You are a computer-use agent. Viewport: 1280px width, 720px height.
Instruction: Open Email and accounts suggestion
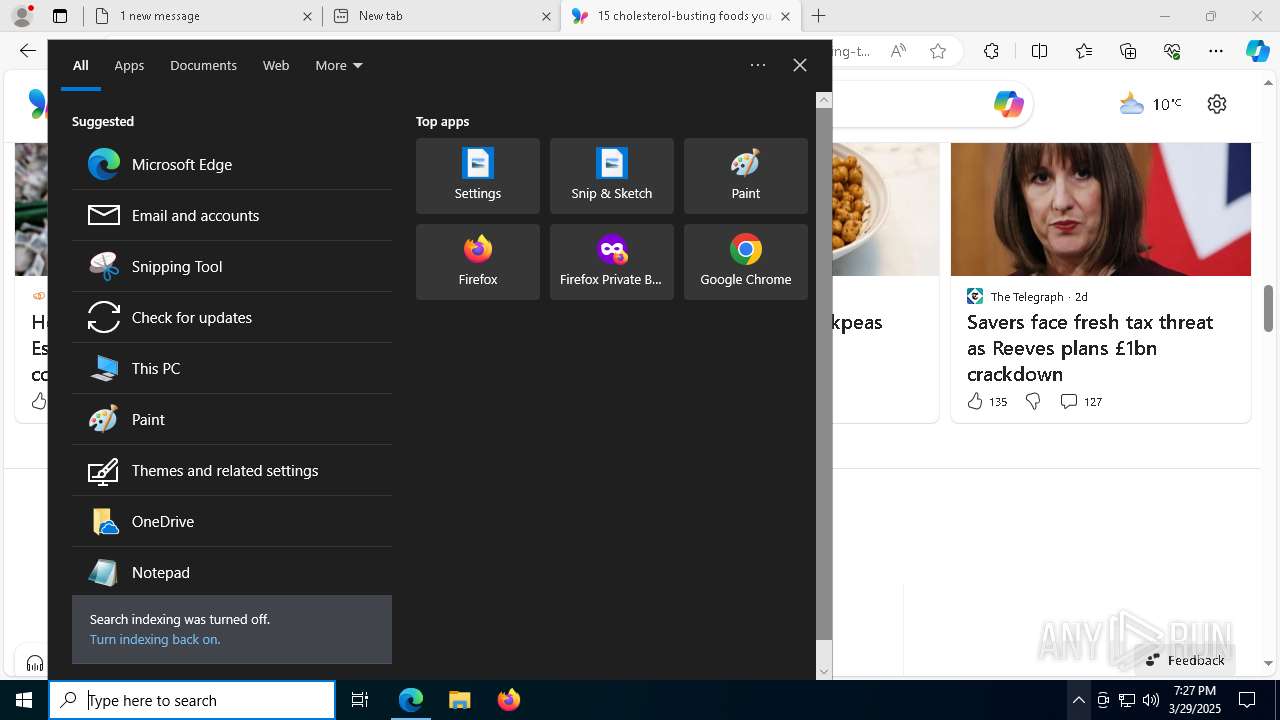click(x=232, y=215)
